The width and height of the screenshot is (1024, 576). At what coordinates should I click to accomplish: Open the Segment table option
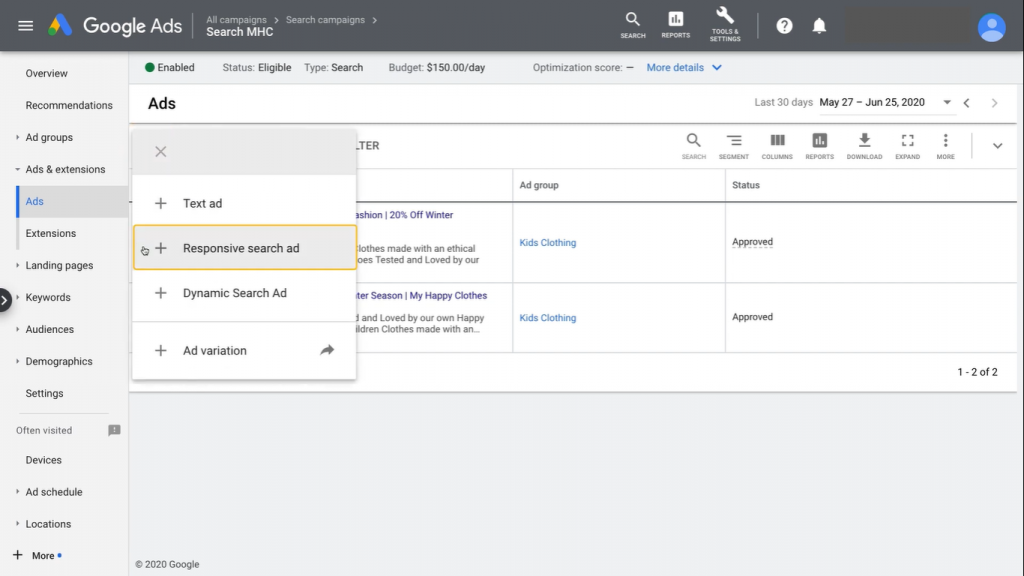click(733, 146)
